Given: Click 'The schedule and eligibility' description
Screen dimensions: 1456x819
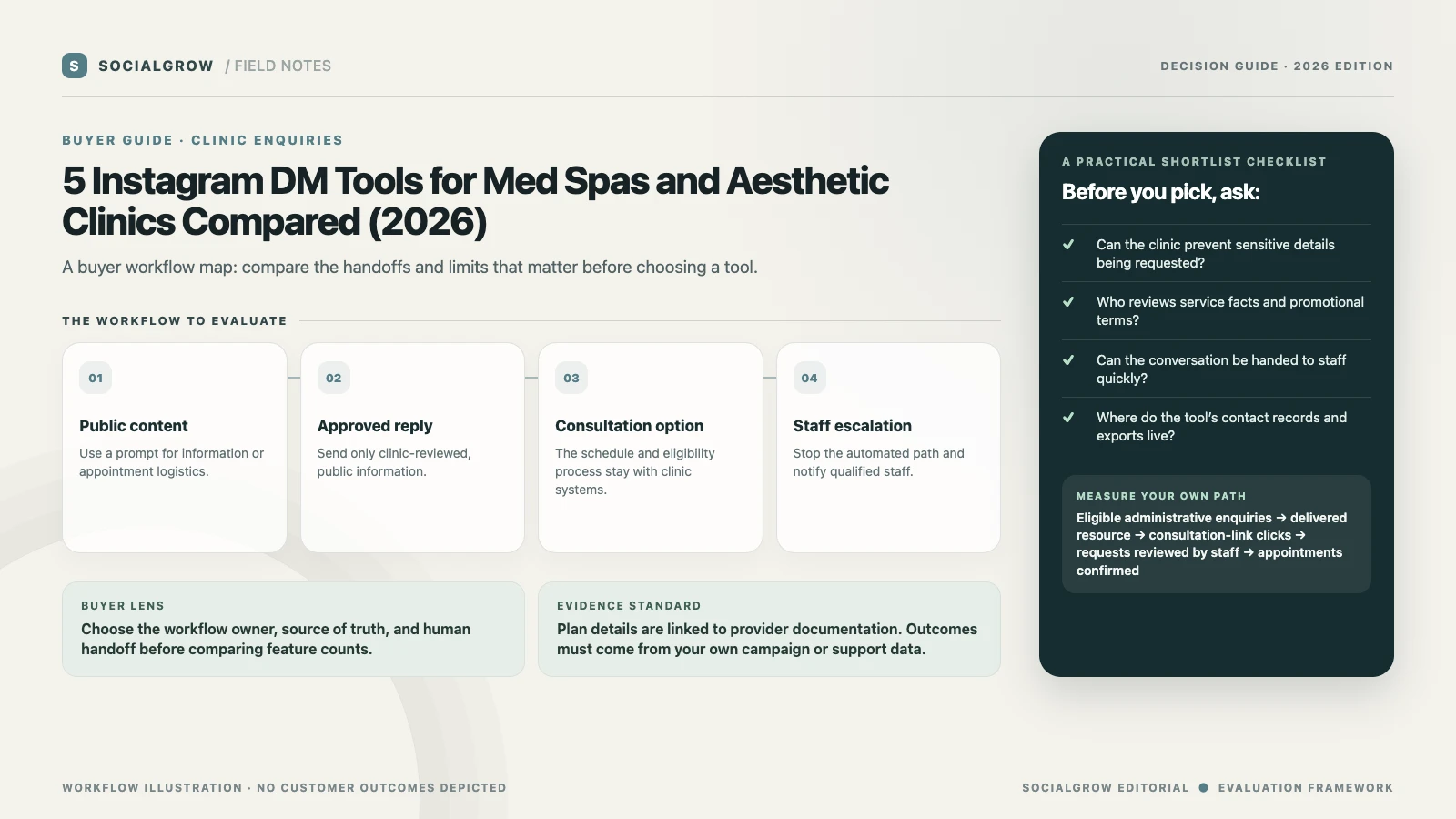Looking at the screenshot, I should (635, 471).
